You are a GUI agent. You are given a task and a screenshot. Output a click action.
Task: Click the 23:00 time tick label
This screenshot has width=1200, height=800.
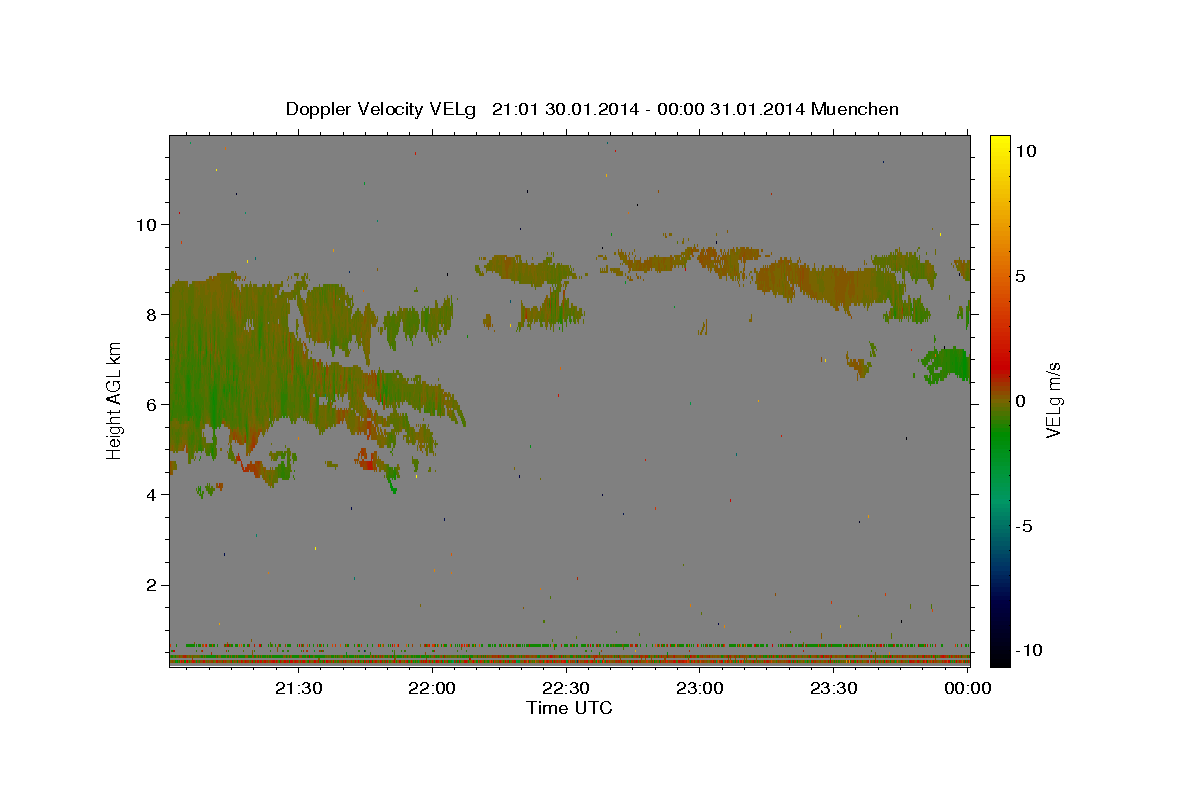pyautogui.click(x=700, y=688)
